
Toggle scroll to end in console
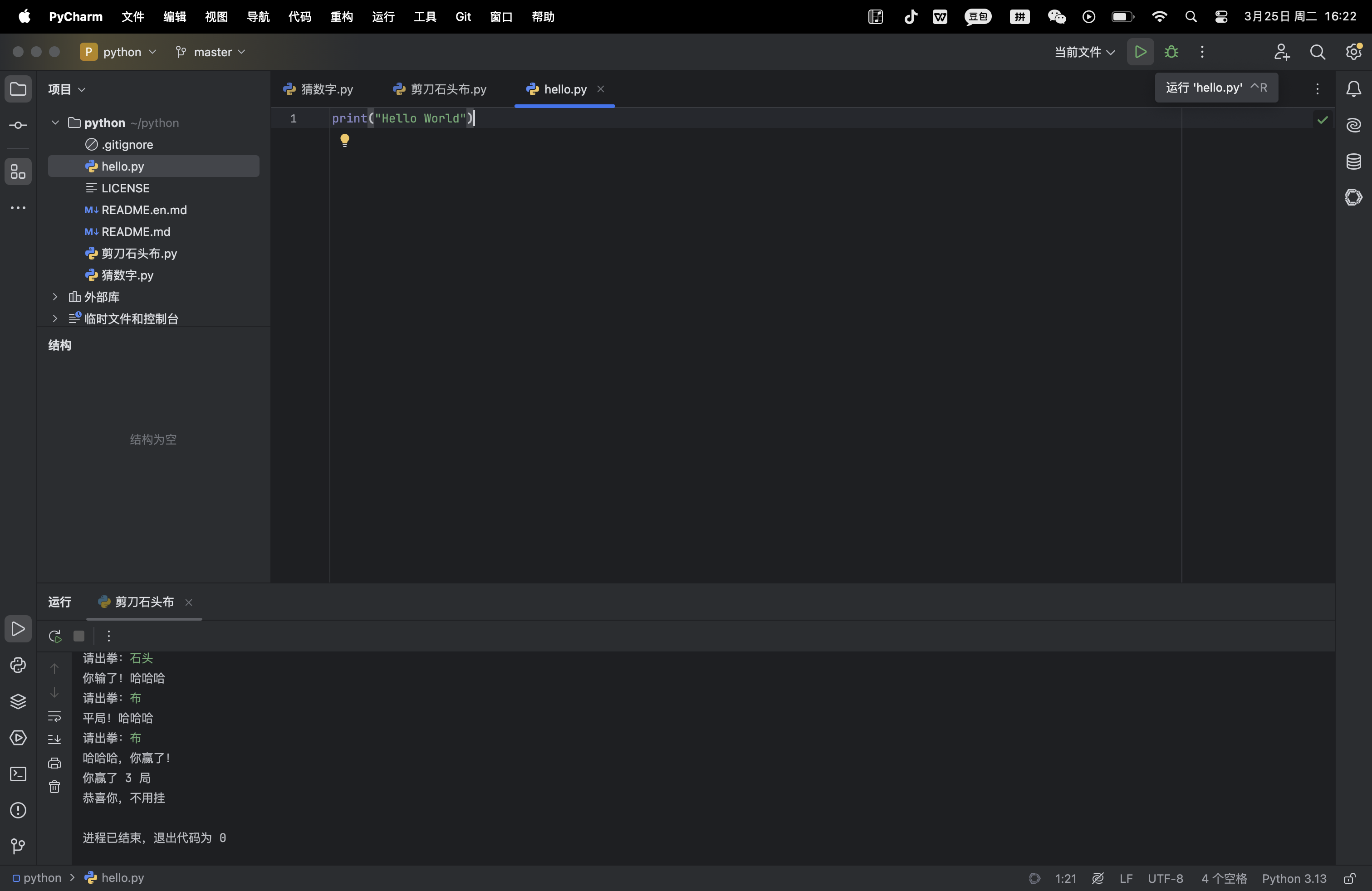(54, 739)
